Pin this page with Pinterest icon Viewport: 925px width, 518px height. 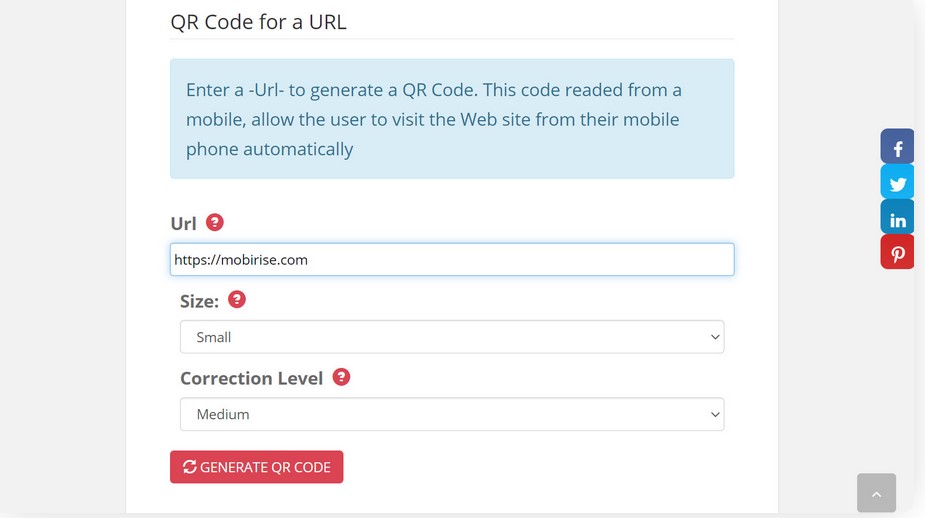pyautogui.click(x=897, y=253)
